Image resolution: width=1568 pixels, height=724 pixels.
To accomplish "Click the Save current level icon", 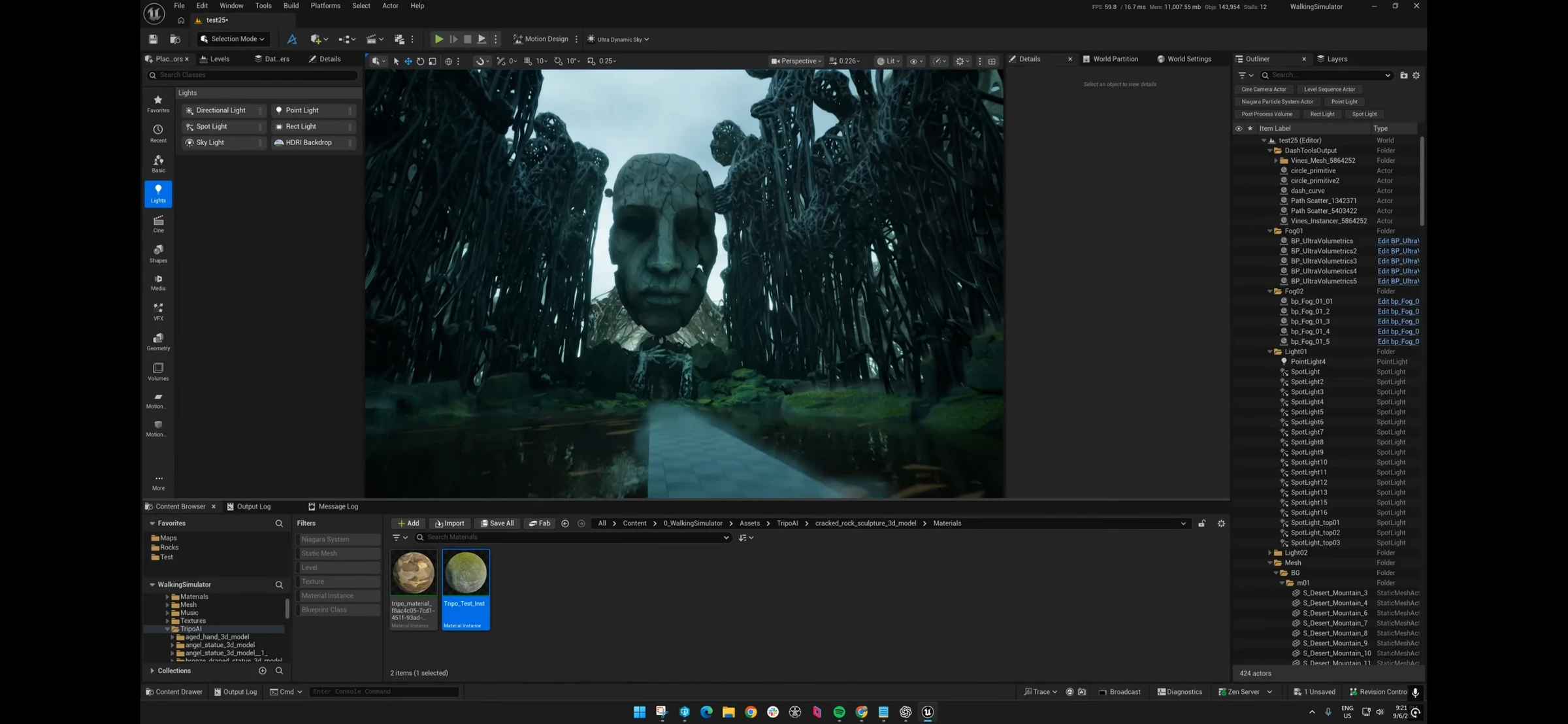I will click(x=153, y=39).
